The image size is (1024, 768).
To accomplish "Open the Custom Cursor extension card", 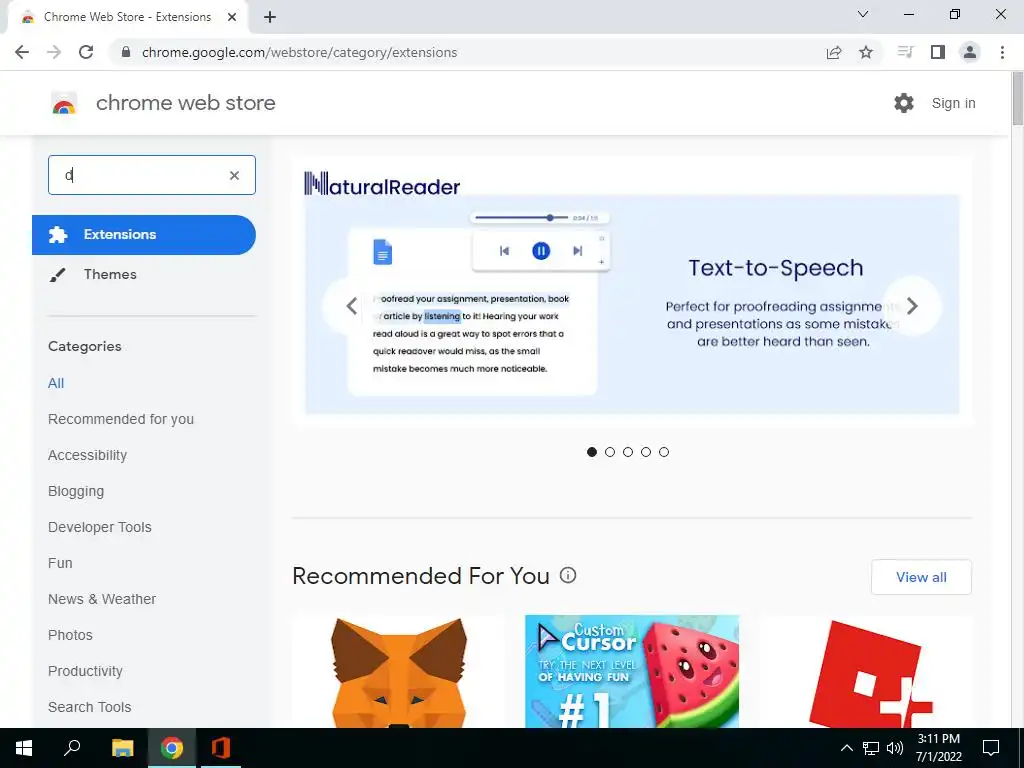I will 632,671.
